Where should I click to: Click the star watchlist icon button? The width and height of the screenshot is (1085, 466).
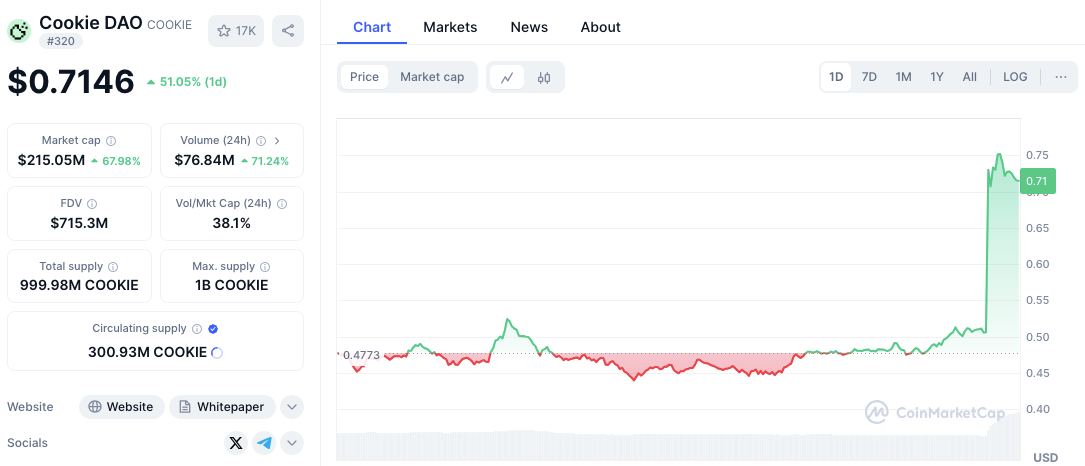(x=236, y=31)
